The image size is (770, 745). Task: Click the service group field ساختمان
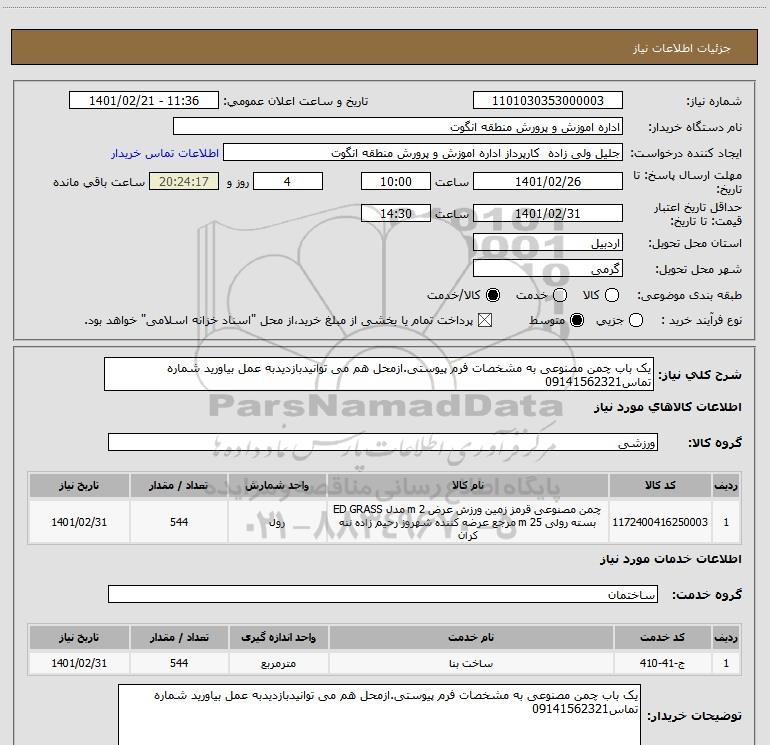[383, 594]
